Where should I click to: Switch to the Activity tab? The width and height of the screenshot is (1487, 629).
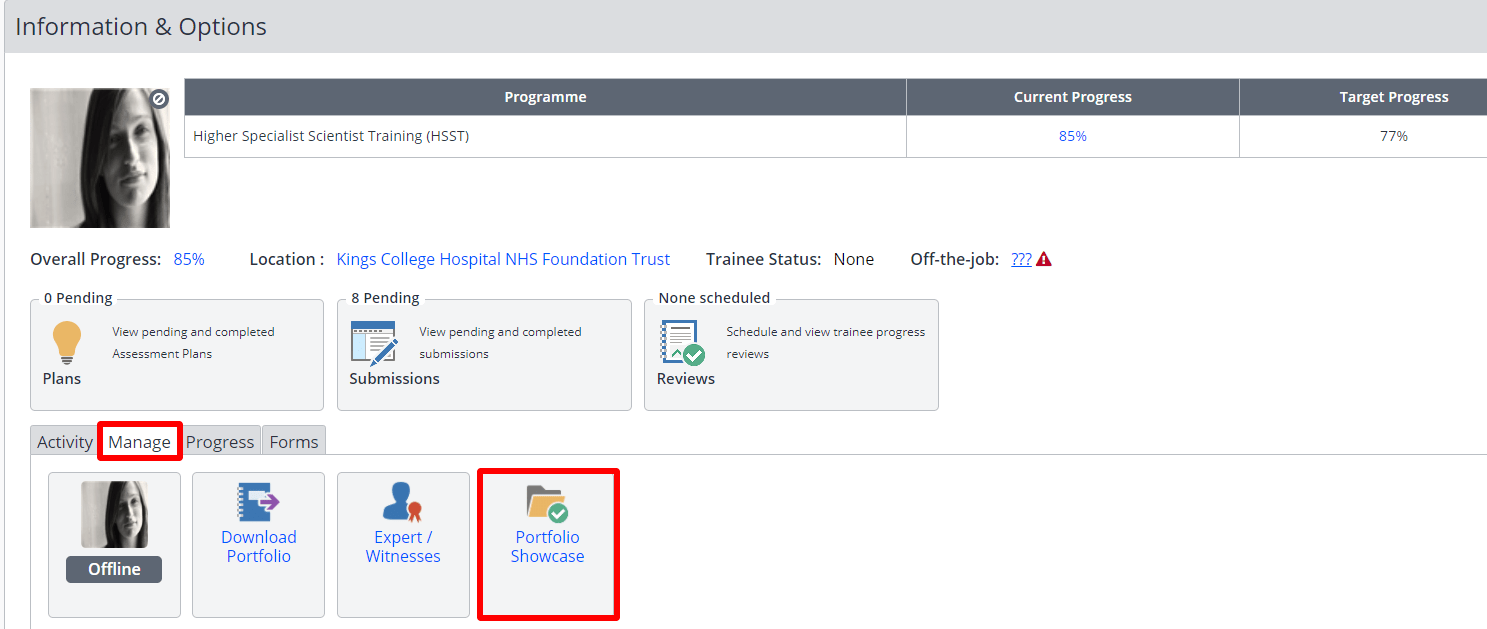65,442
